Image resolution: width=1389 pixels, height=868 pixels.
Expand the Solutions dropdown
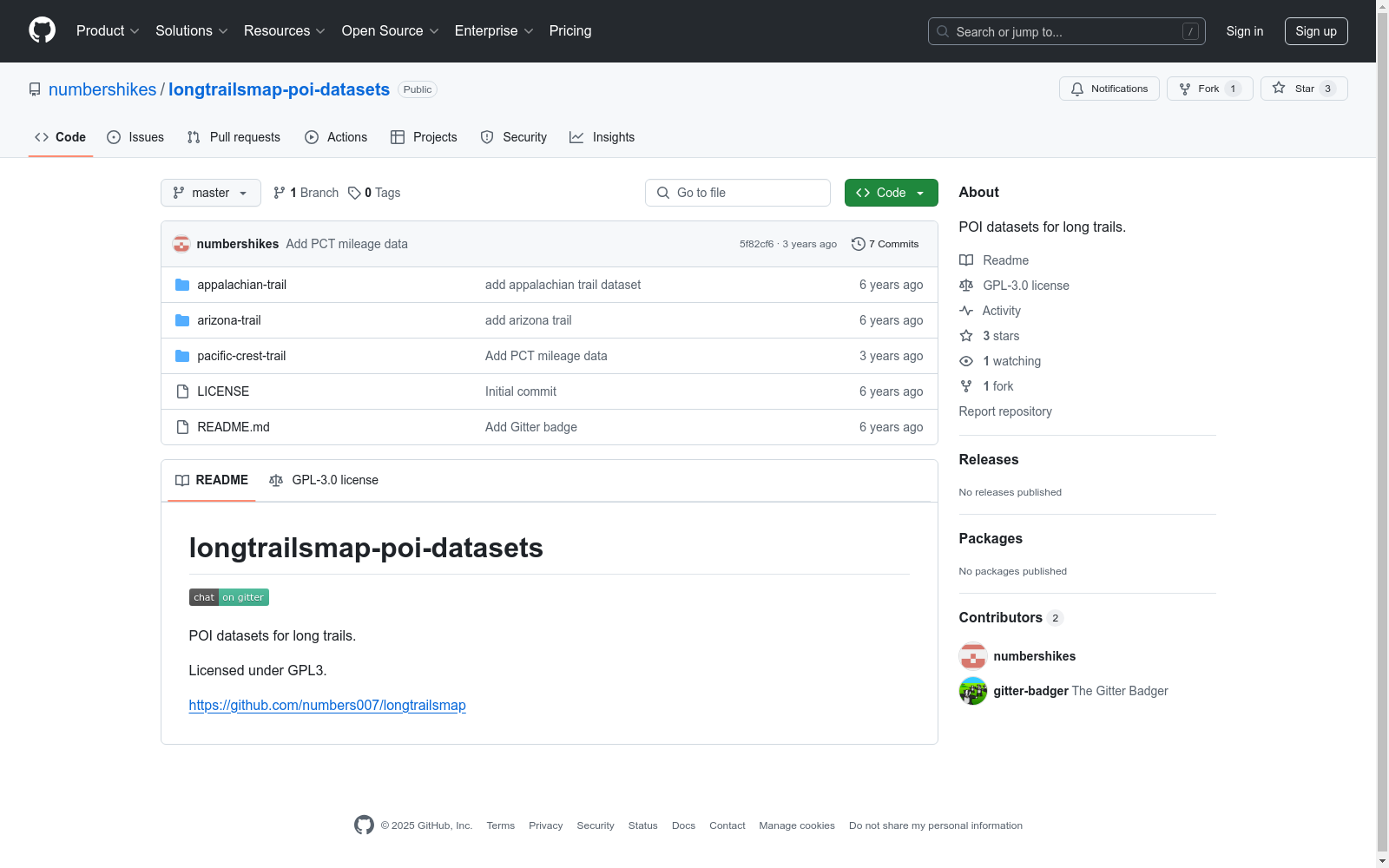tap(192, 30)
